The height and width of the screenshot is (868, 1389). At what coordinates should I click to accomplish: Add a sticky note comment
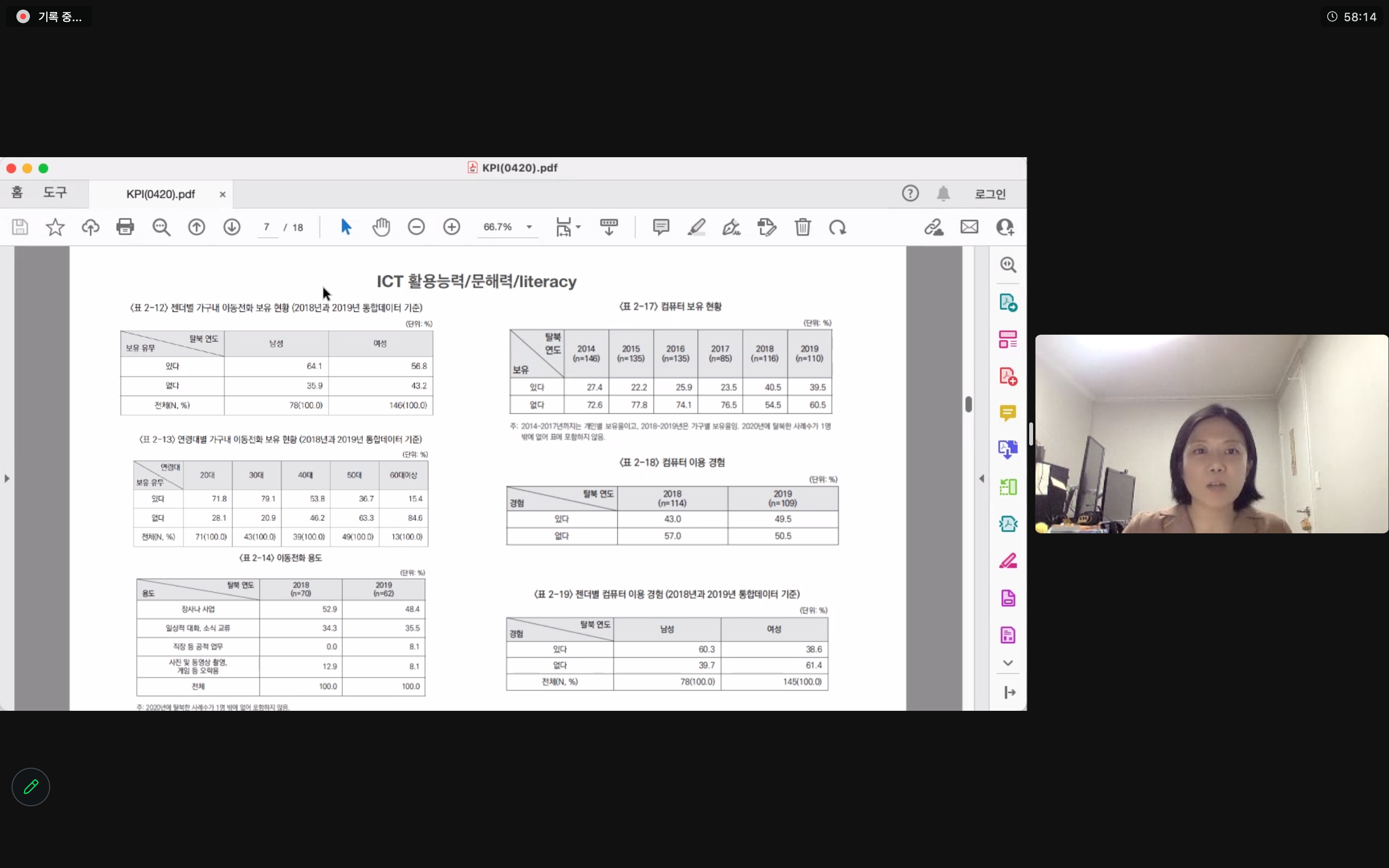tap(661, 227)
